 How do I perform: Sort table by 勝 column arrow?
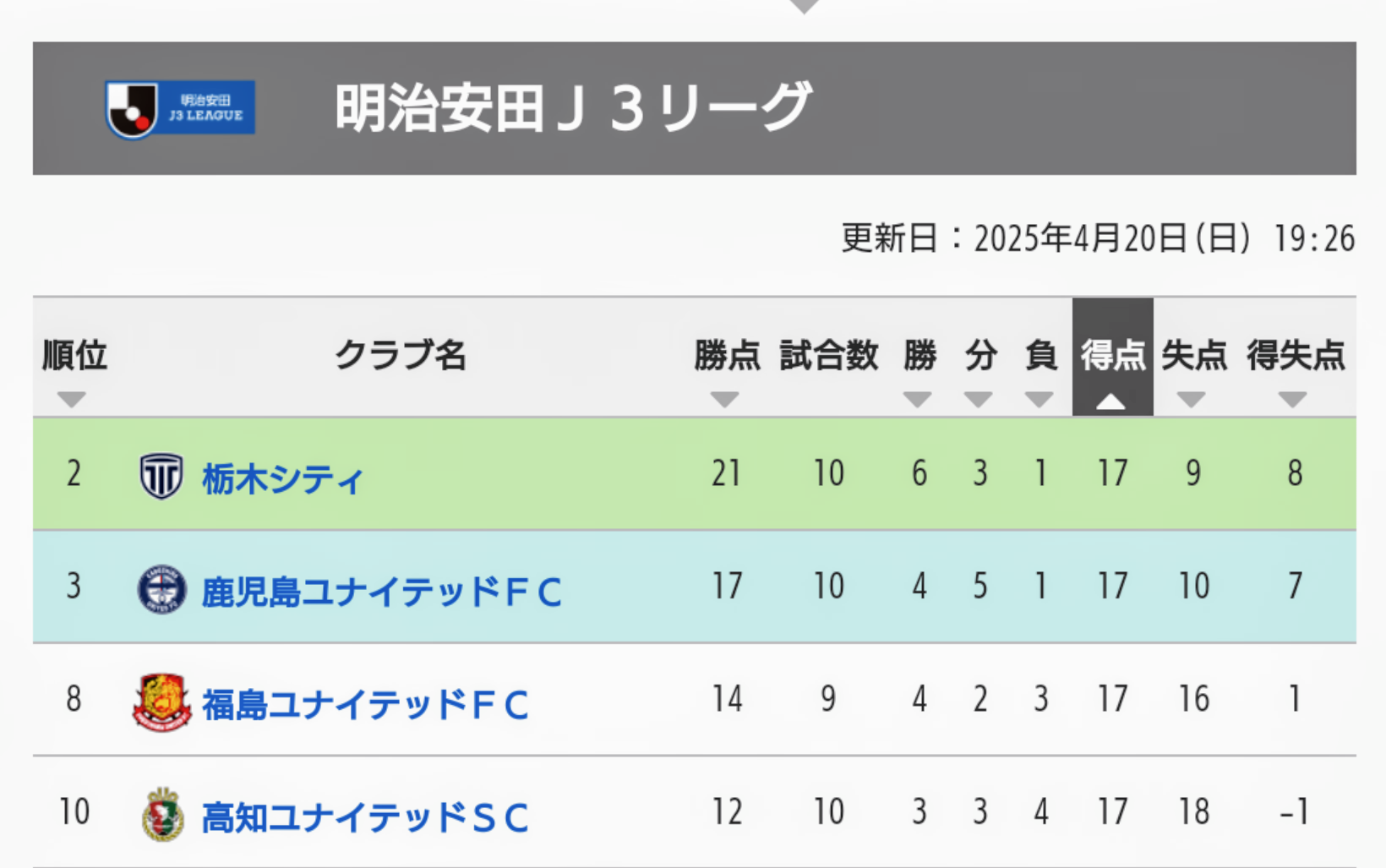pyautogui.click(x=917, y=399)
